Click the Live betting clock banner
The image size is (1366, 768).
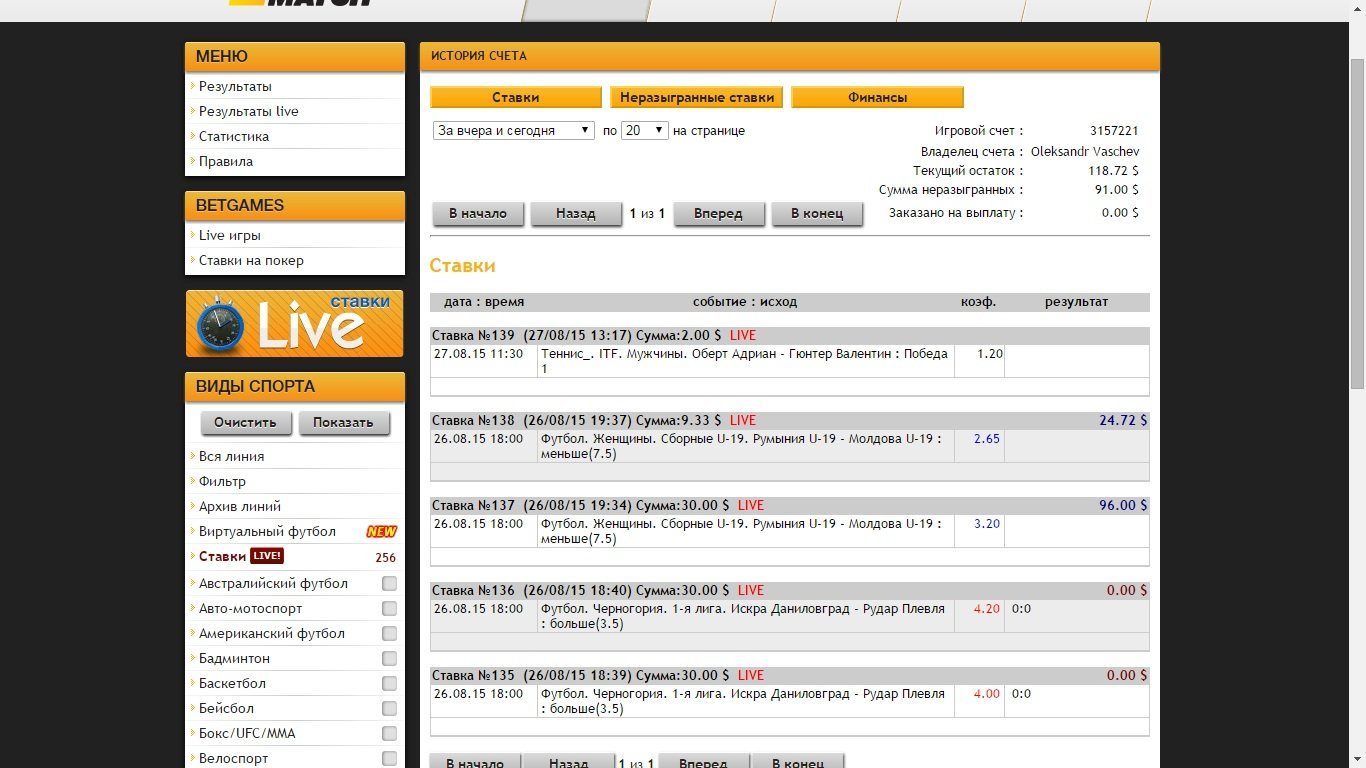pyautogui.click(x=294, y=324)
